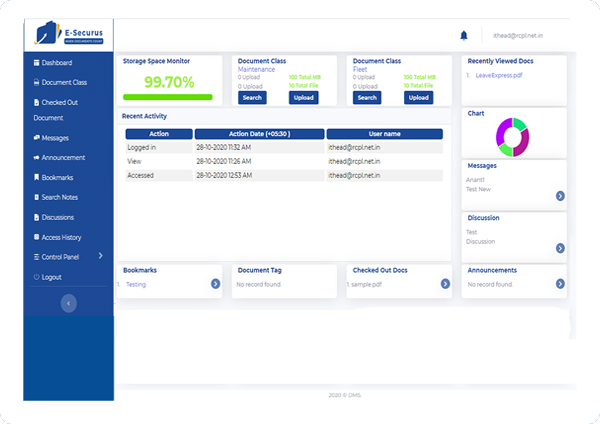
Task: Click the Announcements panel arrow icon
Action: (560, 284)
